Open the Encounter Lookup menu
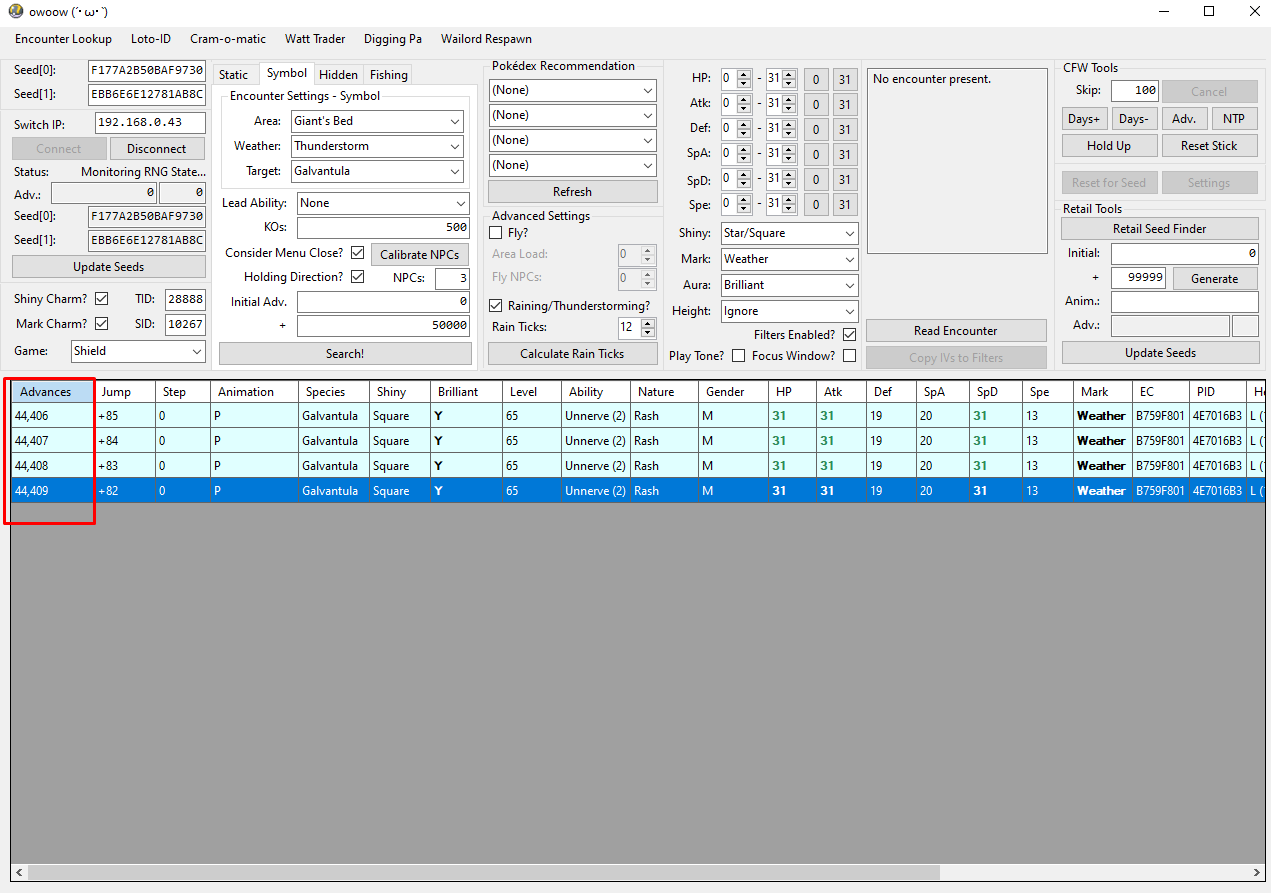This screenshot has width=1271, height=893. 63,39
